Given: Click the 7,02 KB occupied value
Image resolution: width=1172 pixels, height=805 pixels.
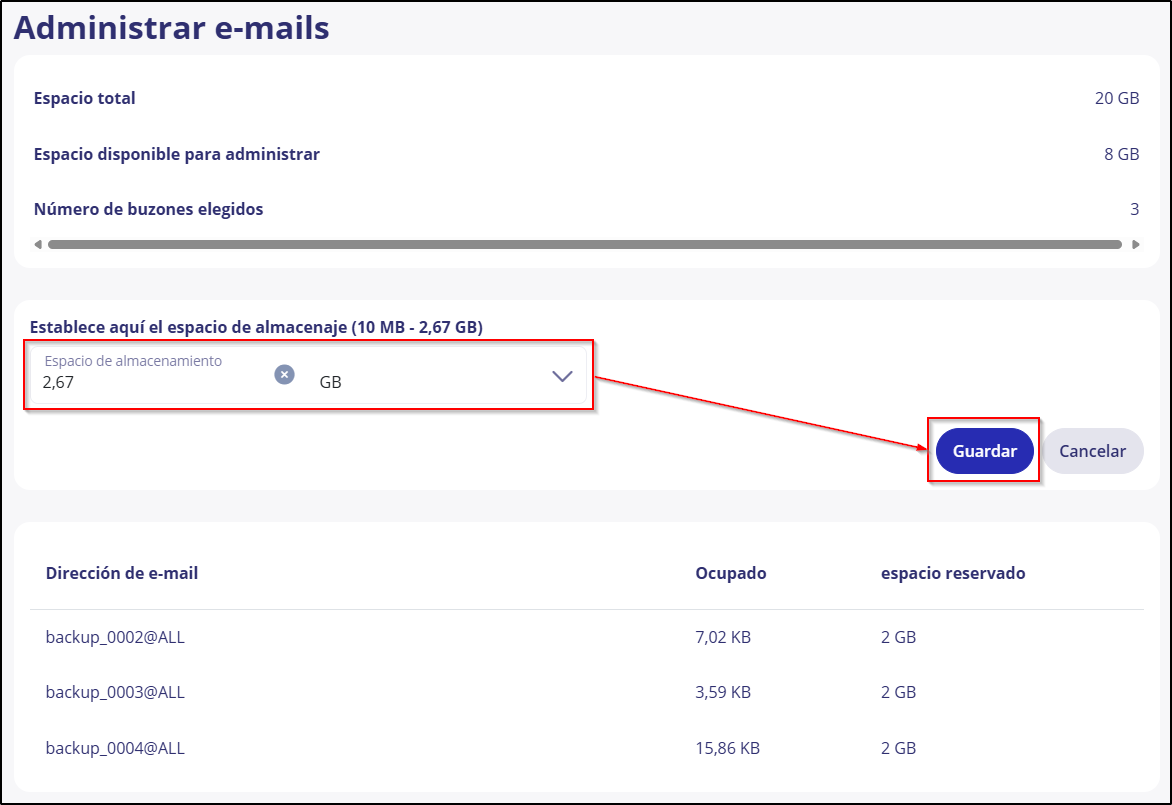Looking at the screenshot, I should pos(723,637).
